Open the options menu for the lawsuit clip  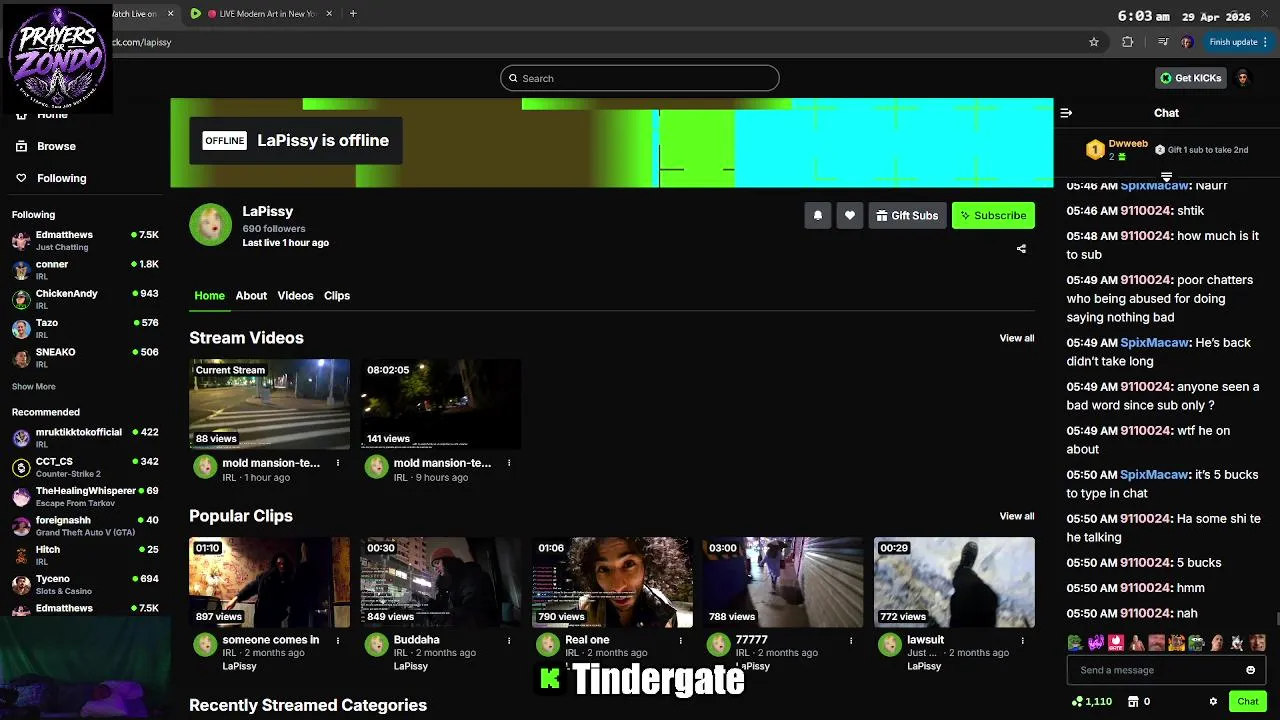tap(1022, 640)
